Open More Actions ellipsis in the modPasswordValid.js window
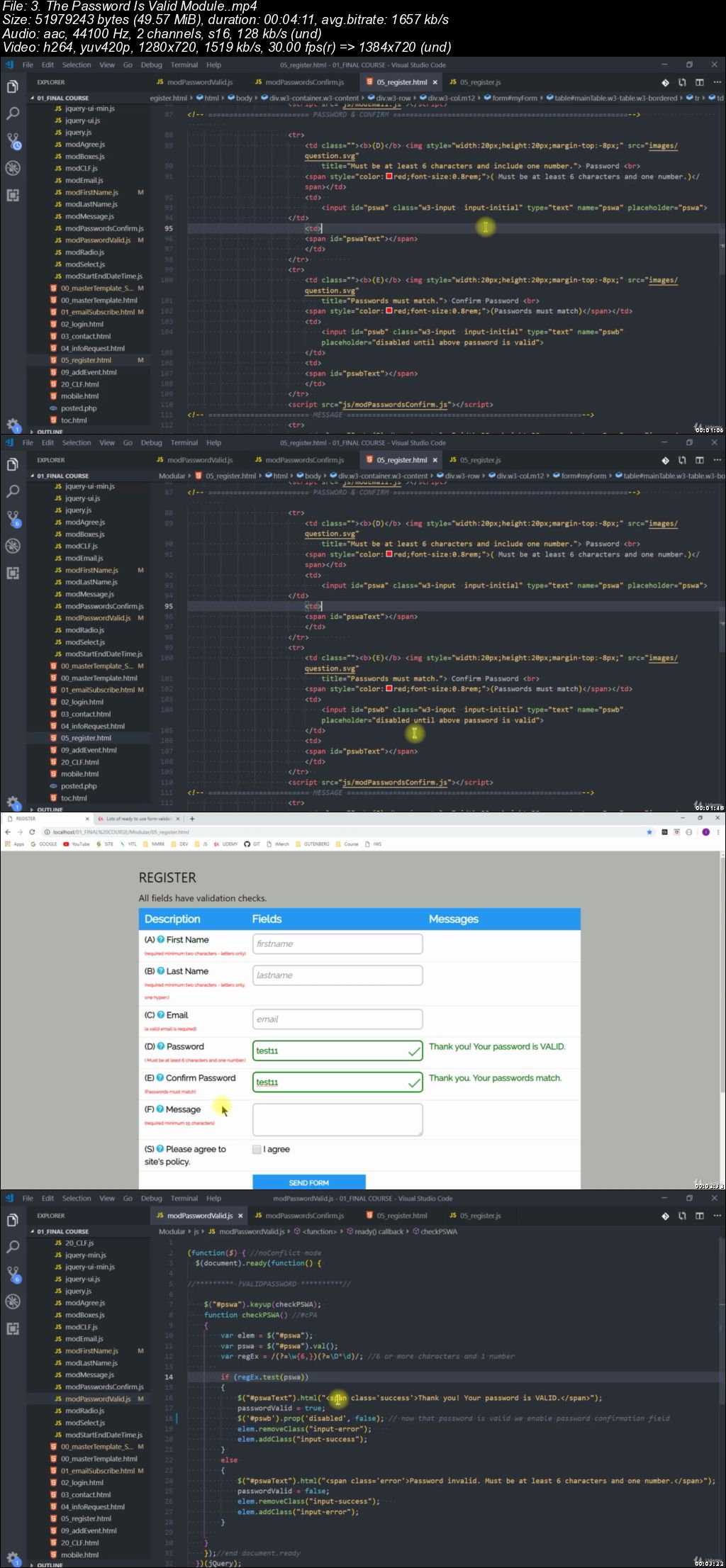 point(717,1216)
